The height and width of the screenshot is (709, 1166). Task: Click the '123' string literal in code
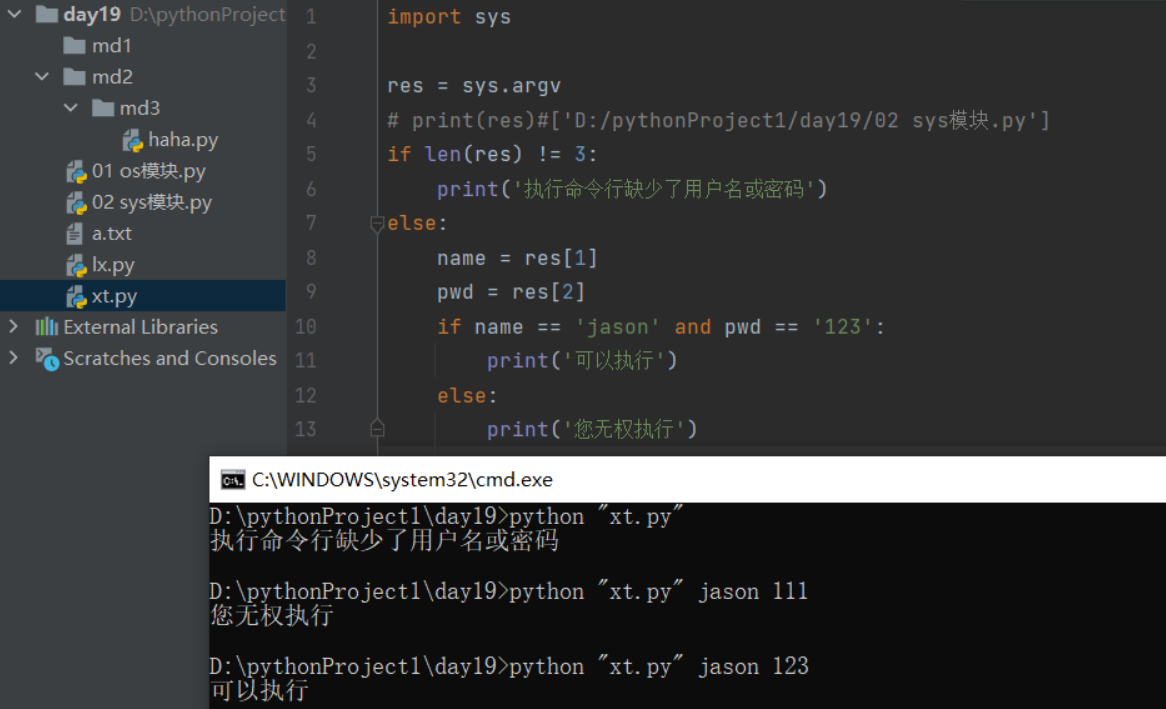(x=842, y=327)
